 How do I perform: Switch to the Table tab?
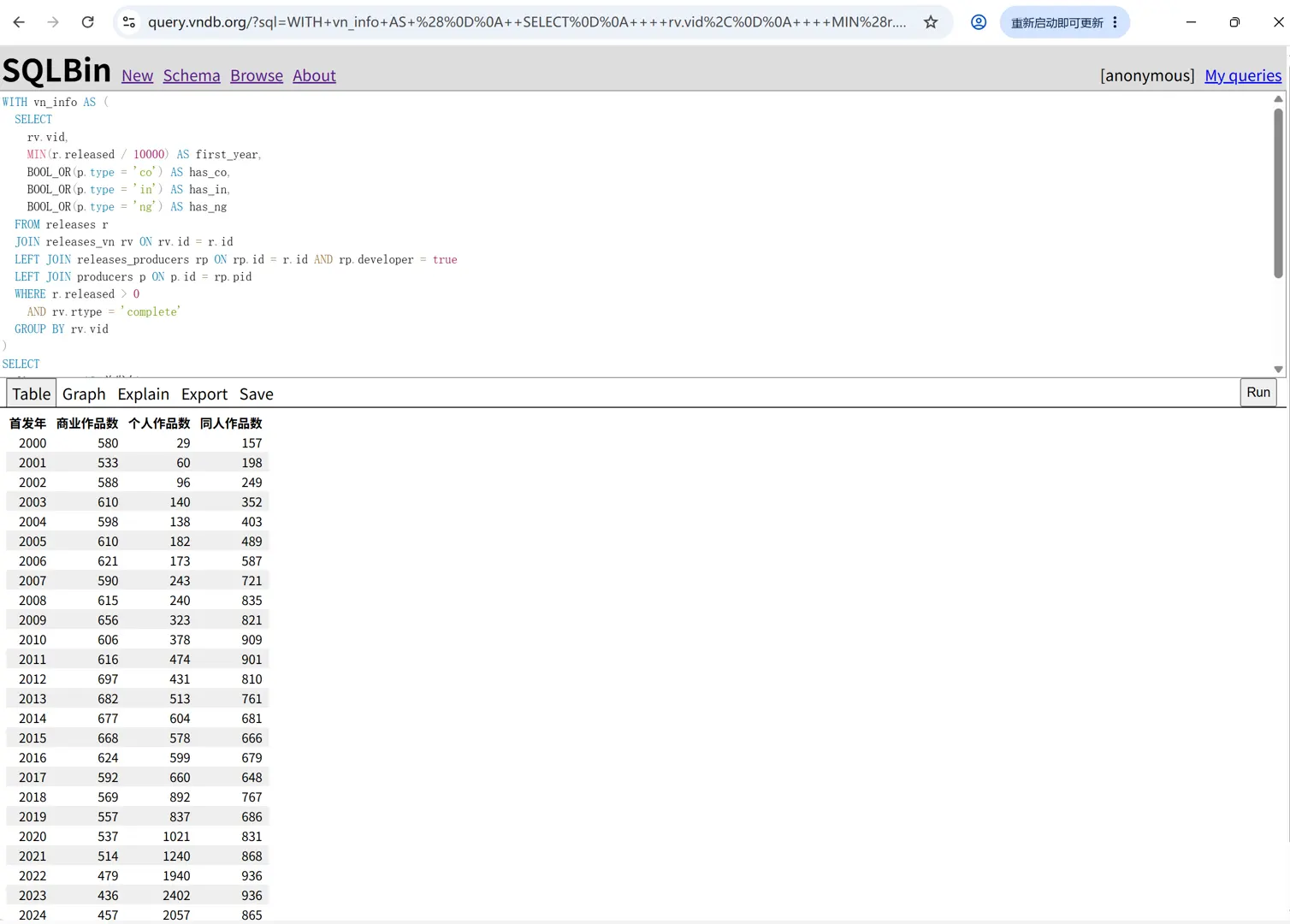tap(32, 394)
